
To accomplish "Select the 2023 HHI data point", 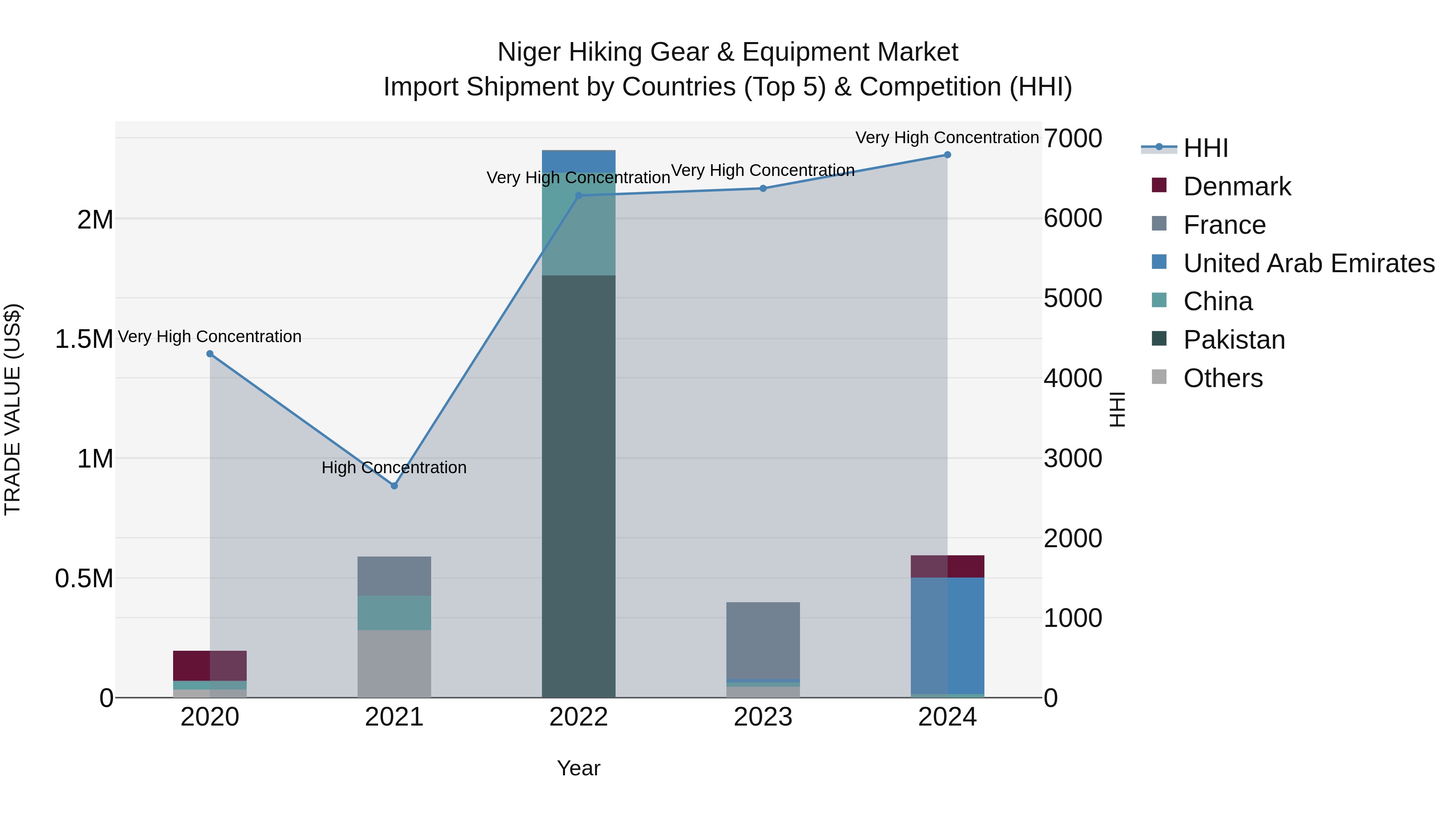I will [x=763, y=188].
